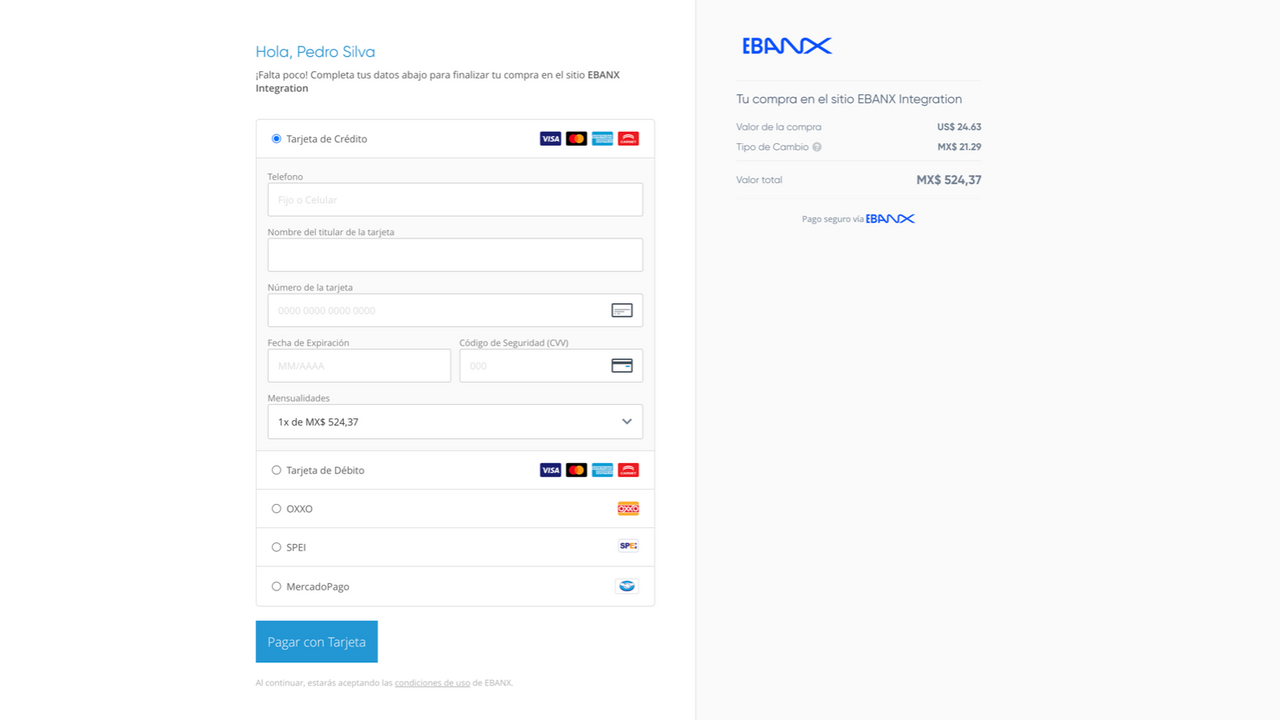
Task: Click the Carnet icon in the debit card row
Action: (628, 469)
